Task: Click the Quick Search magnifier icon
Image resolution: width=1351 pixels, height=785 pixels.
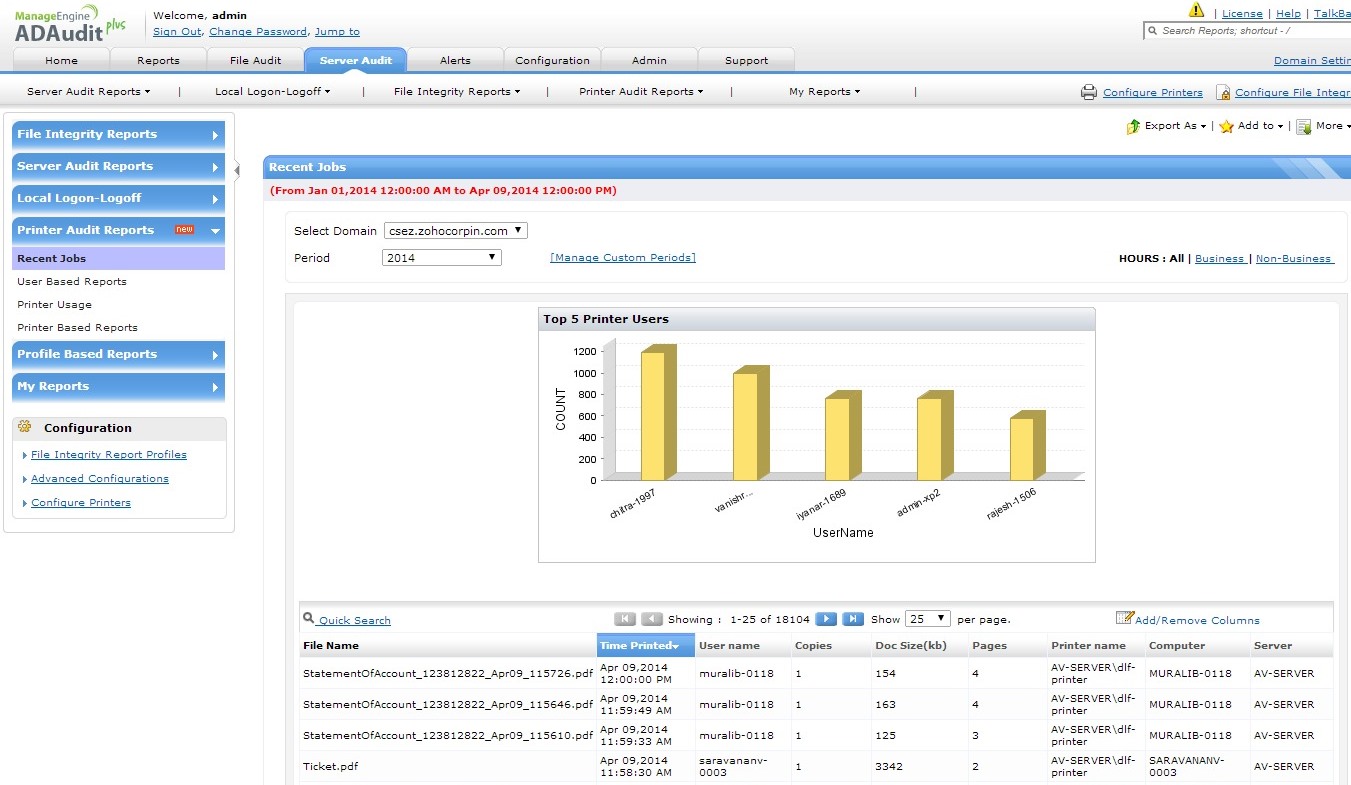Action: (x=309, y=619)
